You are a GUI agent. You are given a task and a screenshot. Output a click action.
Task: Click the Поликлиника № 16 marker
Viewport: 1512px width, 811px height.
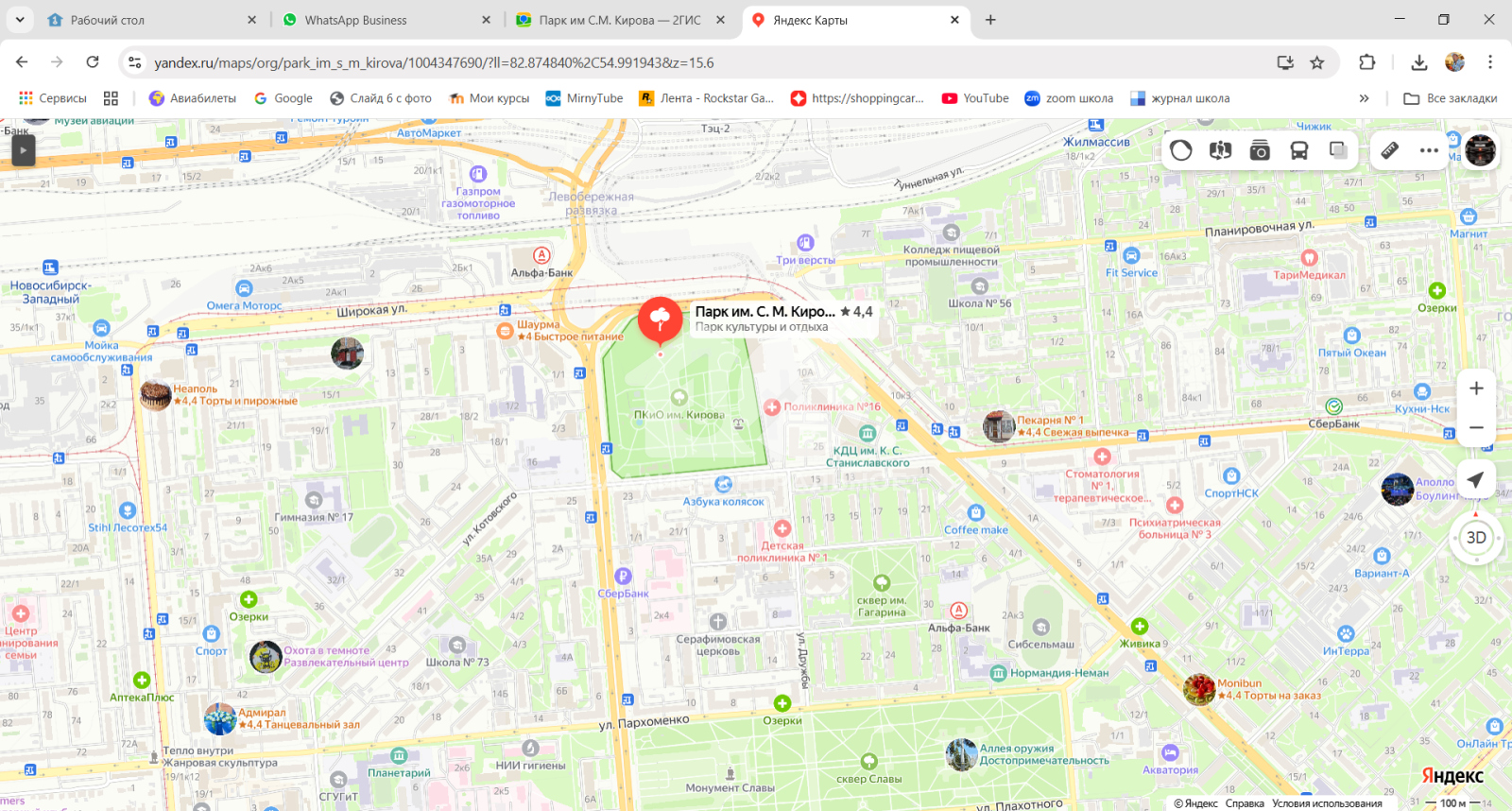pyautogui.click(x=772, y=407)
